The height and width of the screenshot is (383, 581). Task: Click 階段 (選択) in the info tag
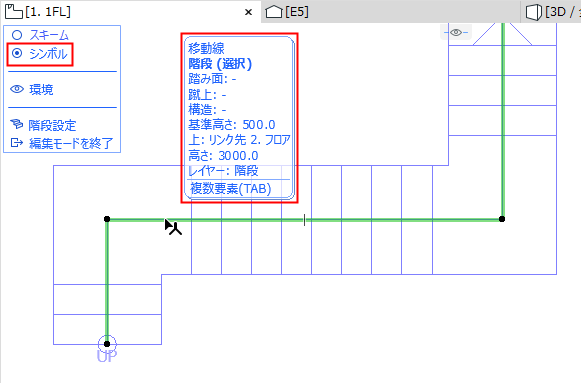(x=220, y=64)
